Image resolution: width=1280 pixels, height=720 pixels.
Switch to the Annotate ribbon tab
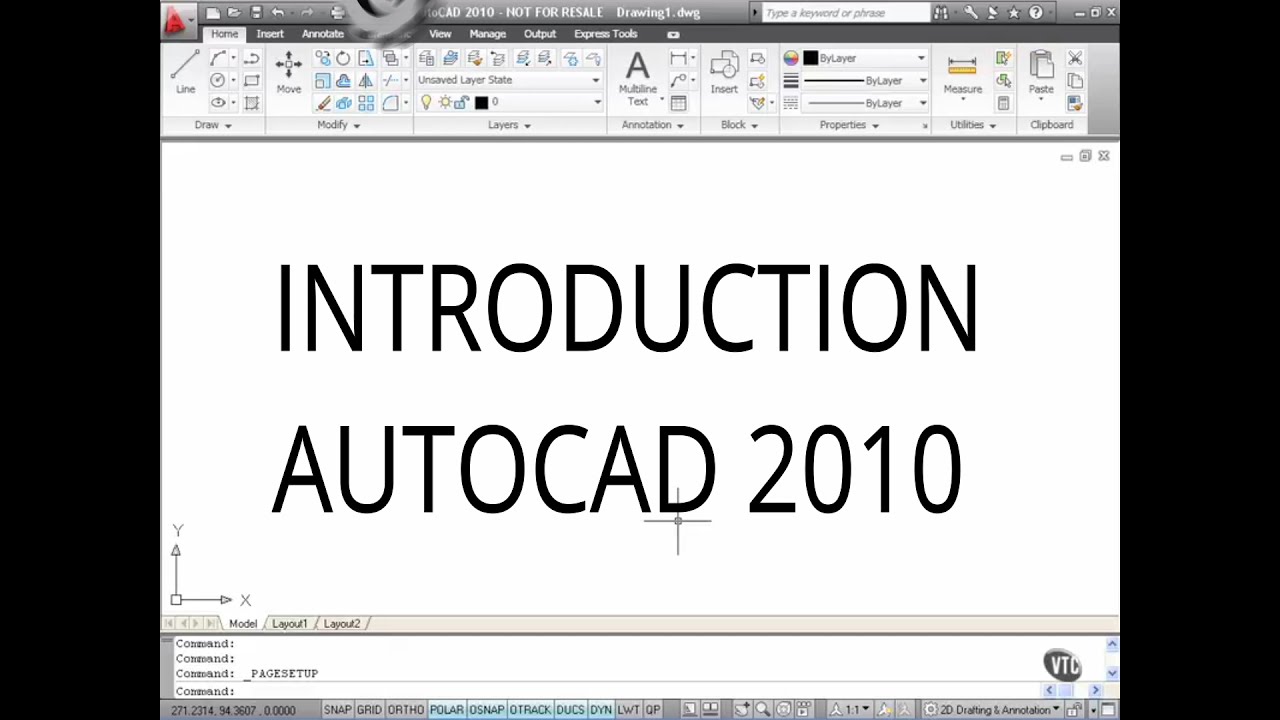323,34
